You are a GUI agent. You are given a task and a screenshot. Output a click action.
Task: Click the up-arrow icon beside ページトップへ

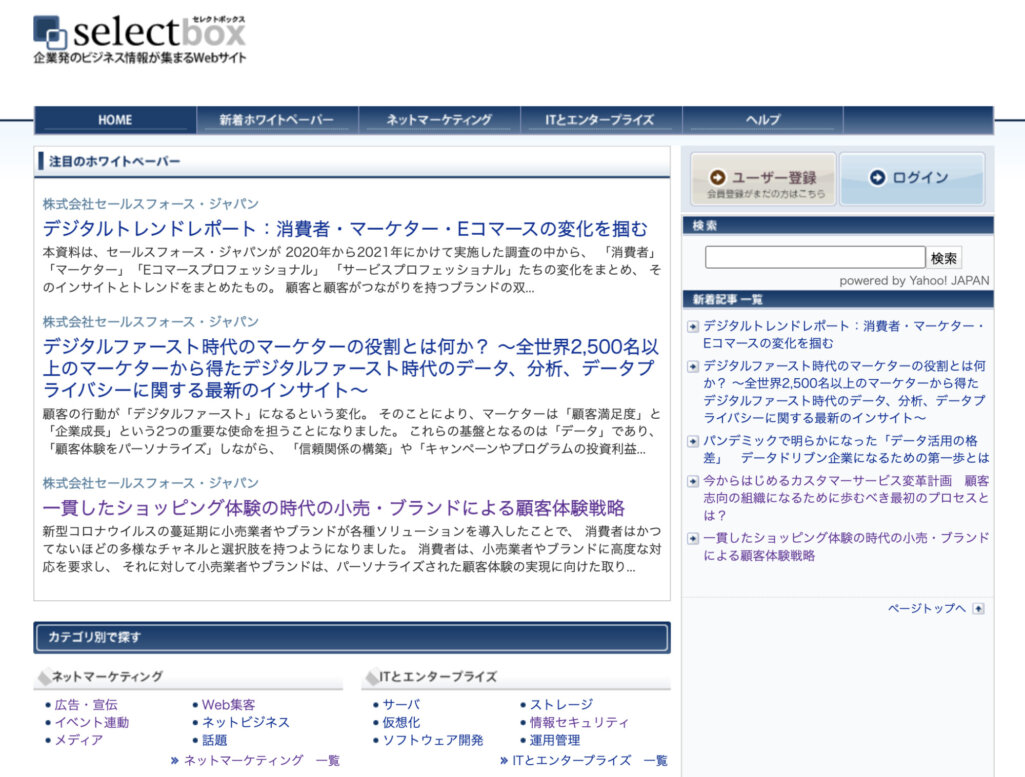click(976, 607)
